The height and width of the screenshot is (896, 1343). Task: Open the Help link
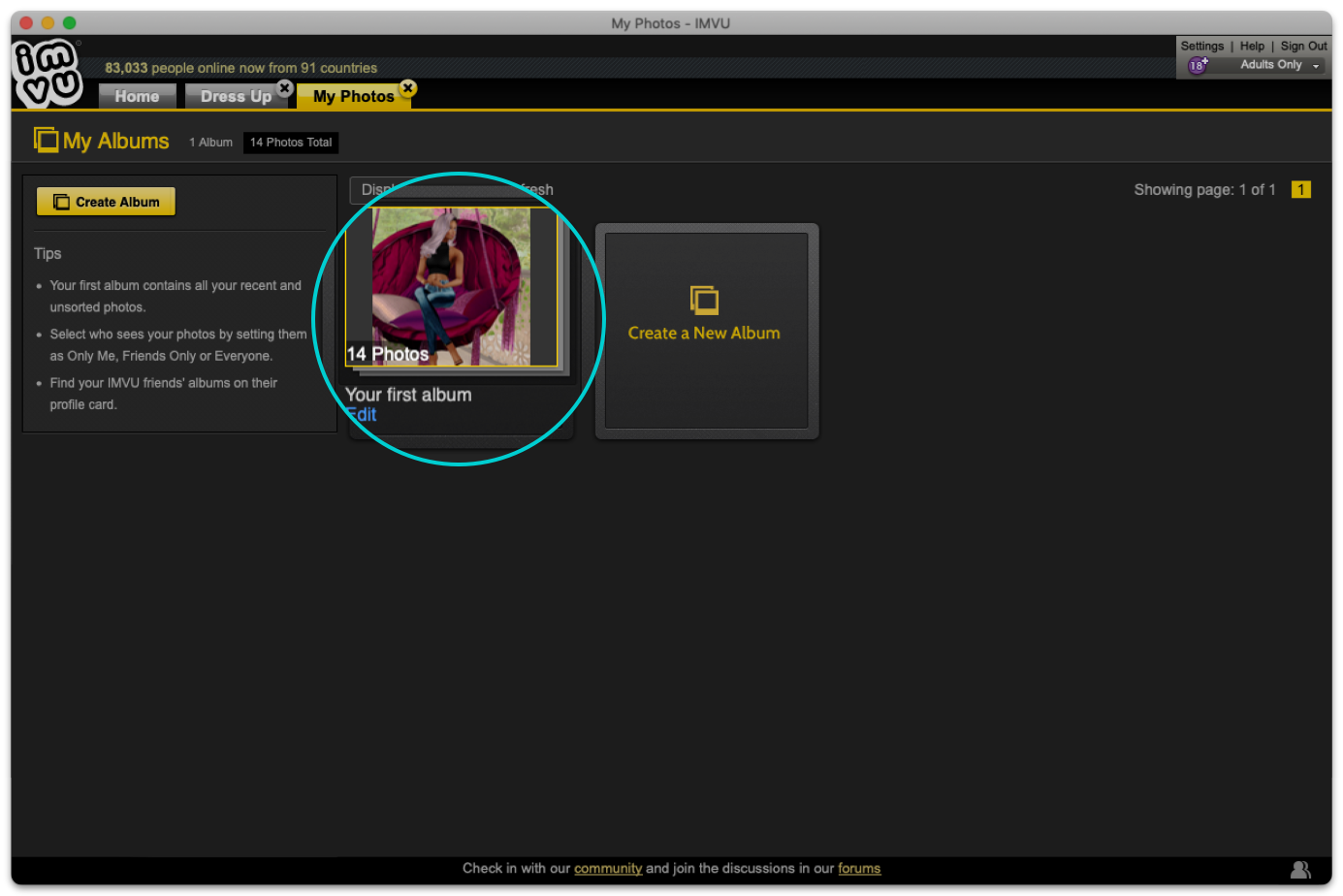1252,46
